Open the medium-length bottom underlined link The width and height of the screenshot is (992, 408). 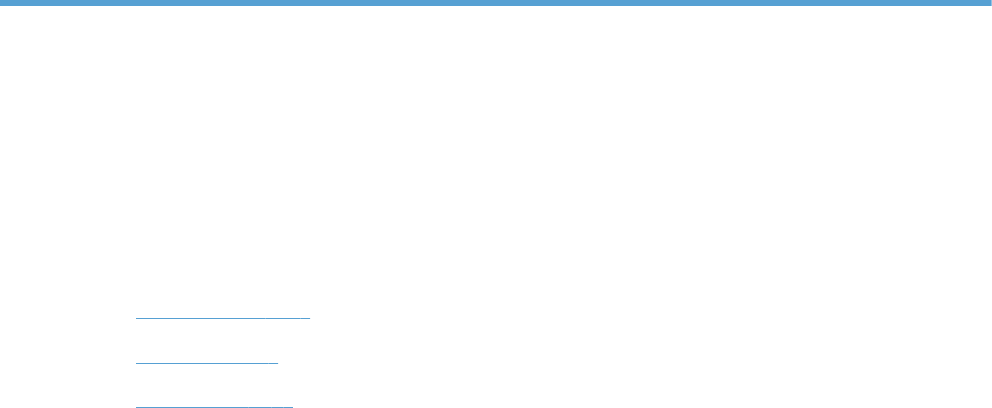coord(214,406)
